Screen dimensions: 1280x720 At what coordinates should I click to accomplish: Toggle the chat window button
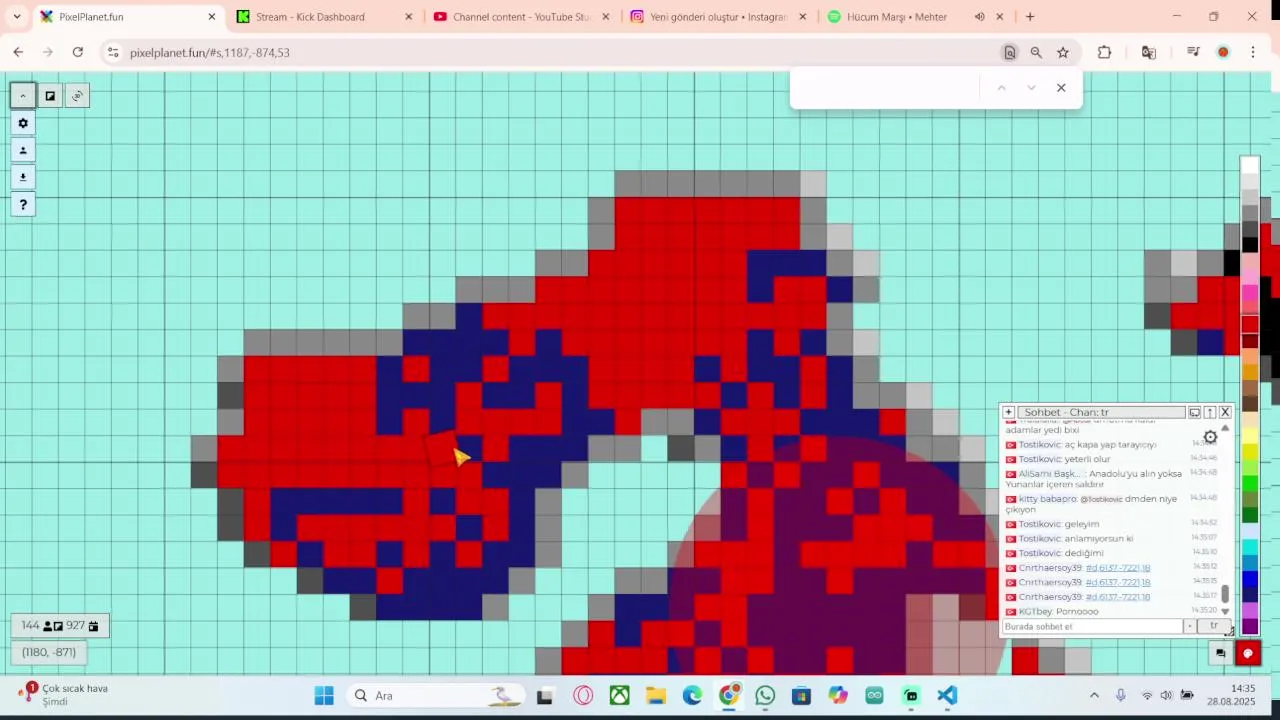(x=1220, y=653)
